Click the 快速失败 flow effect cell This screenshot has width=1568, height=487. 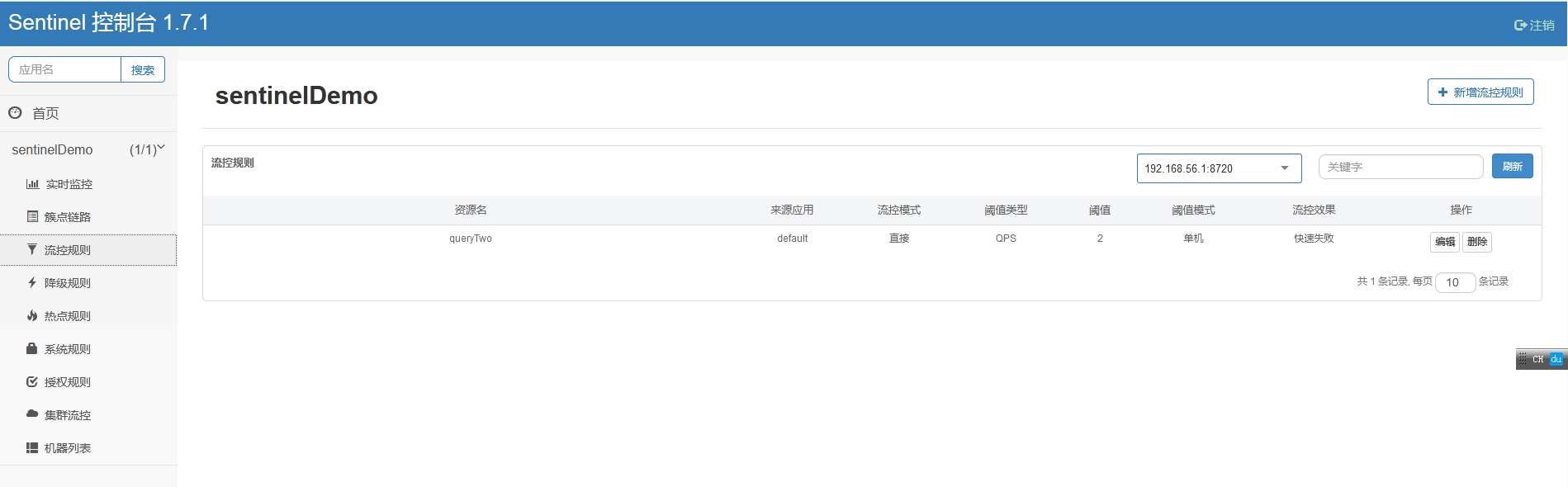tap(1314, 239)
